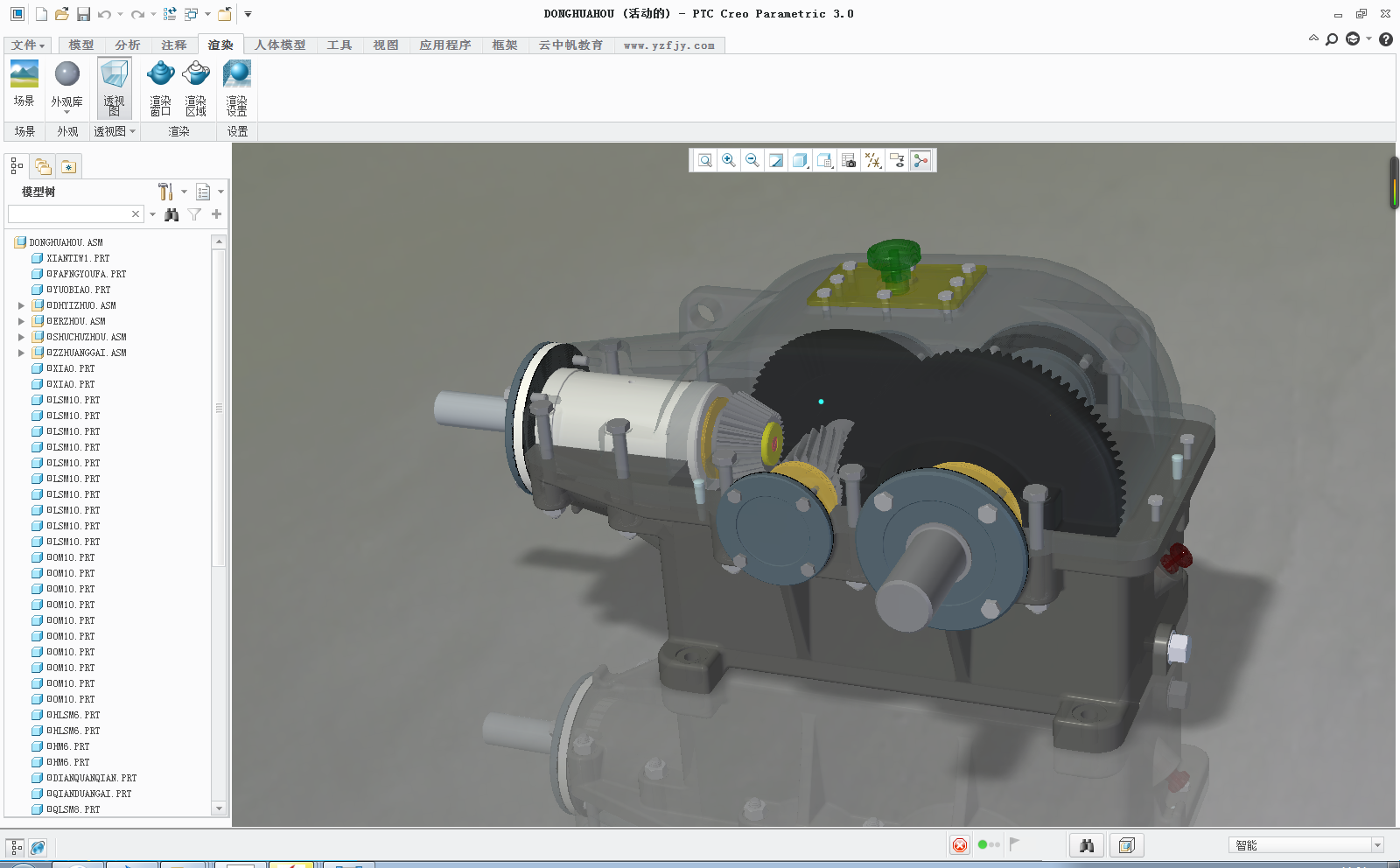Switch to the 注释 ribbon tab

click(174, 45)
